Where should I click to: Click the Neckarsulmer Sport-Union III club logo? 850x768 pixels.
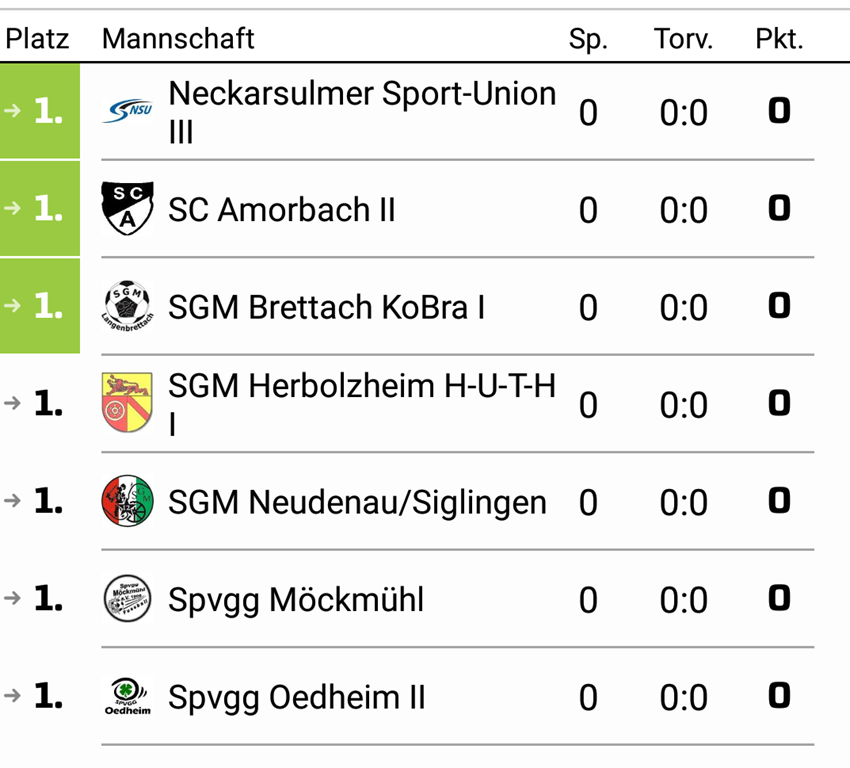click(x=127, y=111)
